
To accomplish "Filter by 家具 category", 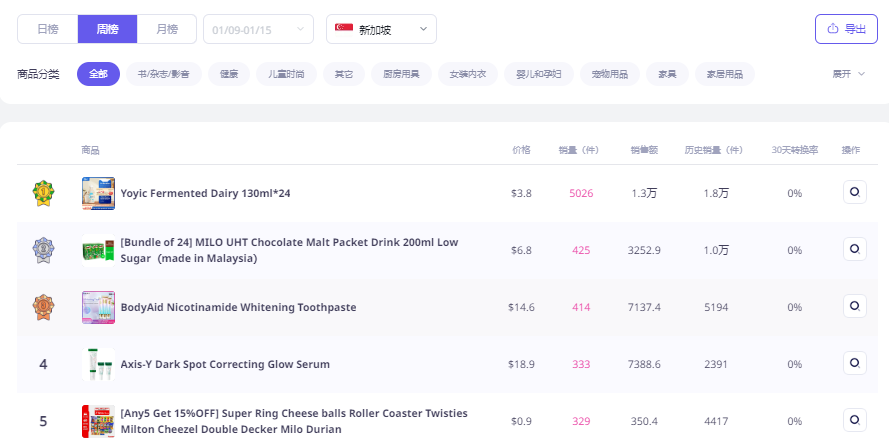I will [x=667, y=74].
